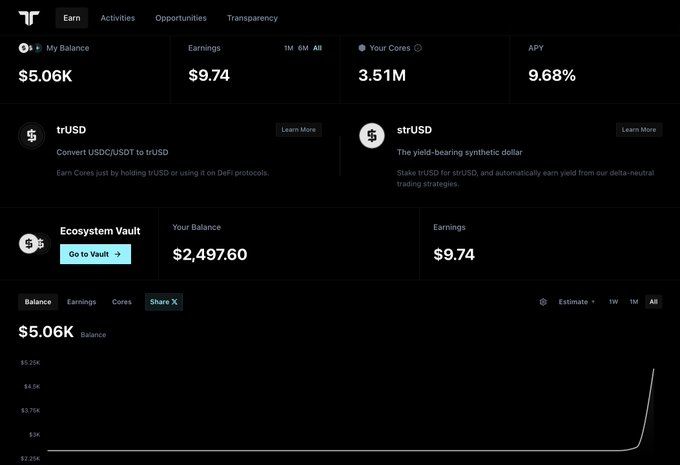This screenshot has height=465, width=680.
Task: Select All earnings period
Action: pos(317,48)
